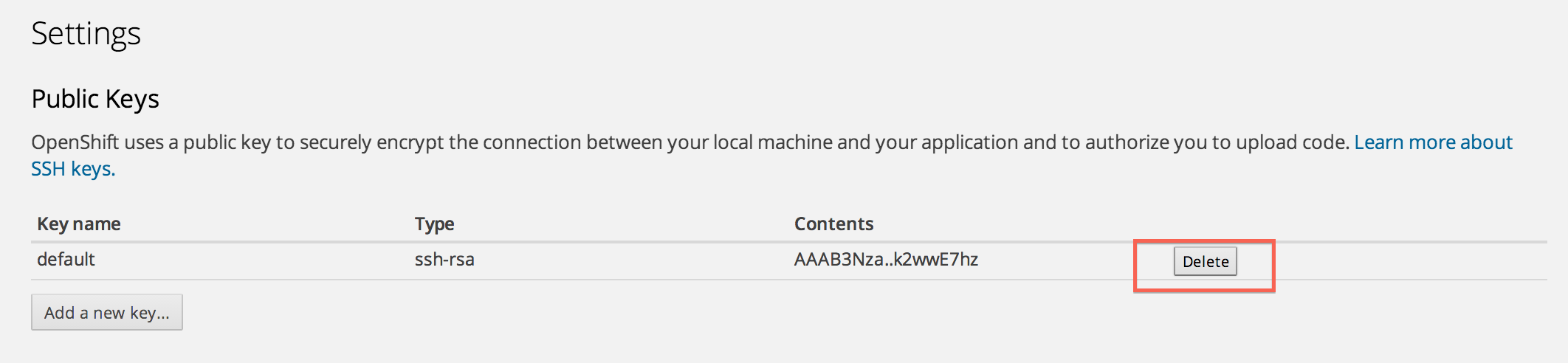Screen dimensions: 1568x363
Task: Open the "Learn more about" link text
Action: tap(1433, 142)
